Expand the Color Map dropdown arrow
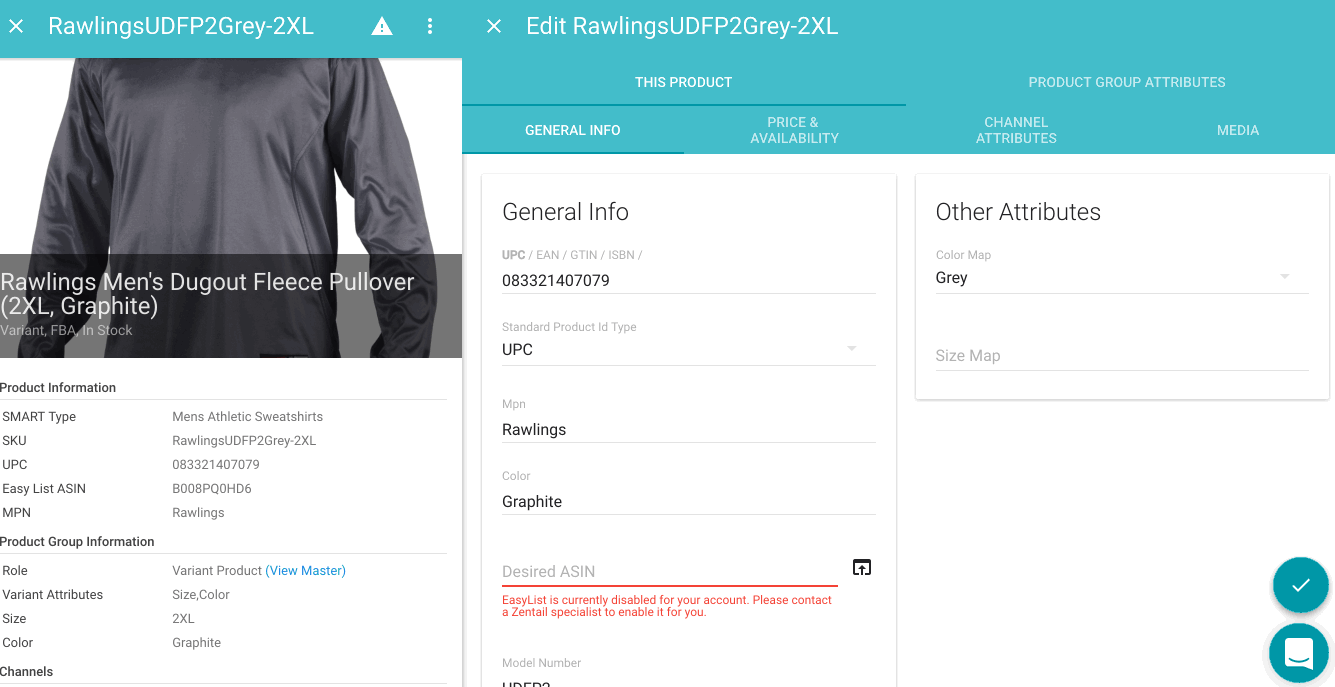The image size is (1335, 687). 1285,277
